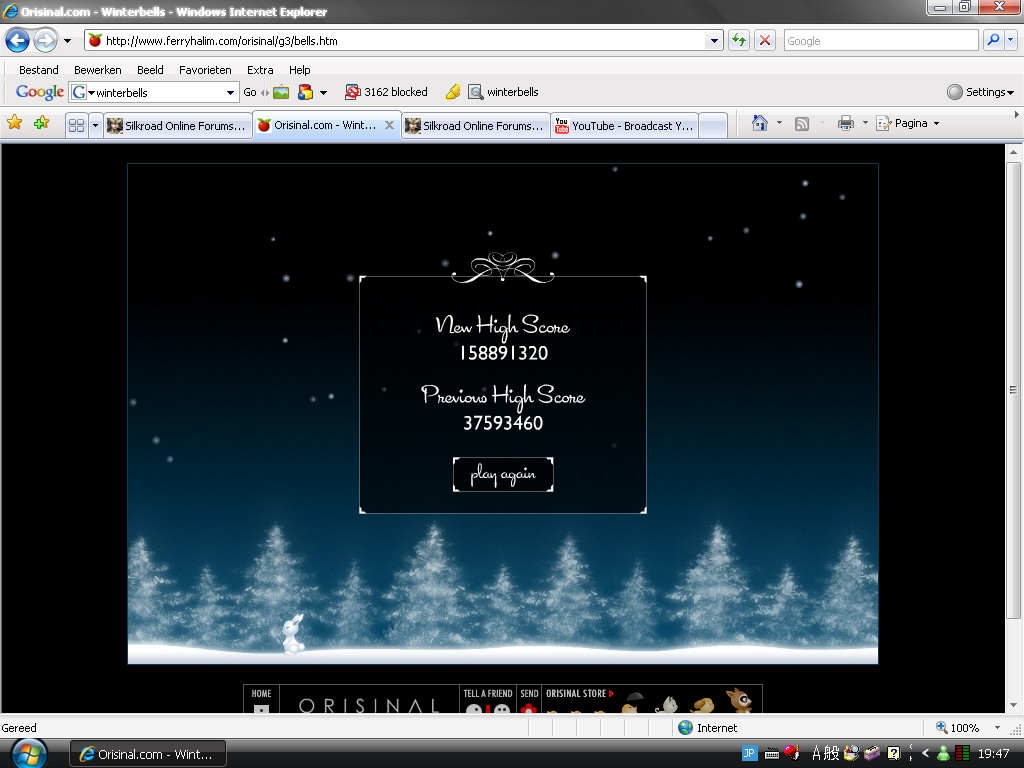1024x768 pixels.
Task: Click the Favorites star icon
Action: pyautogui.click(x=14, y=123)
